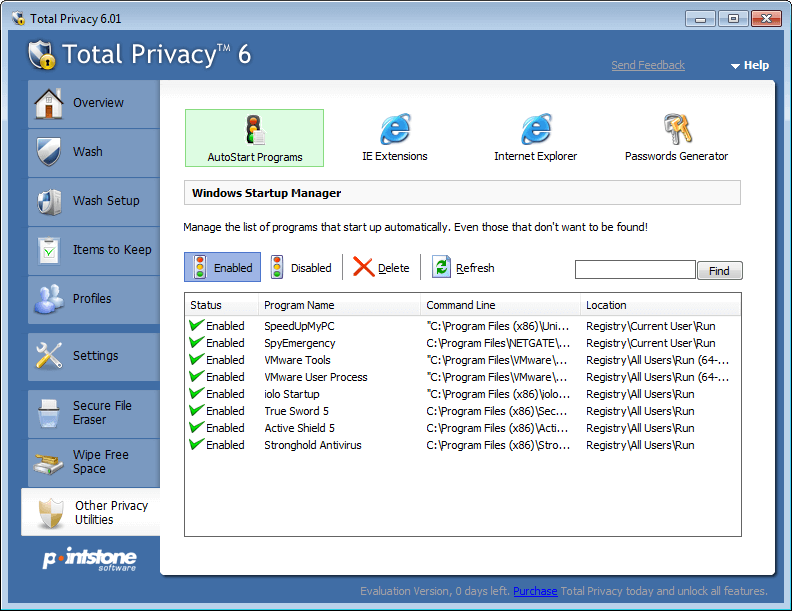The width and height of the screenshot is (792, 611).
Task: Open Settings sidebar label
Action: (x=95, y=355)
